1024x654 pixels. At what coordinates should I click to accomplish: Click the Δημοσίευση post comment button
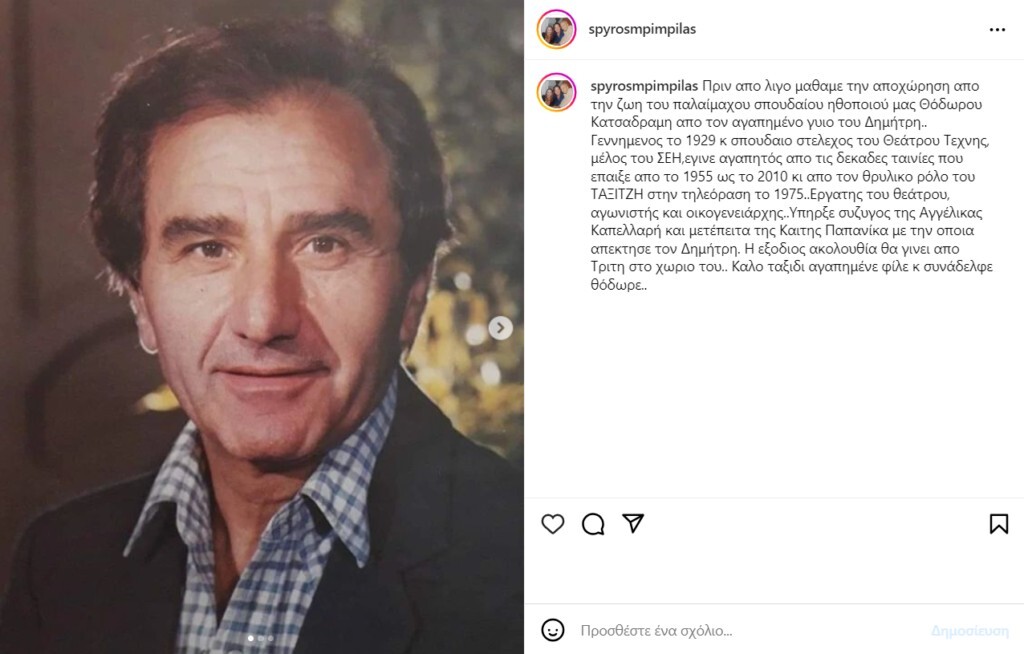pos(970,630)
